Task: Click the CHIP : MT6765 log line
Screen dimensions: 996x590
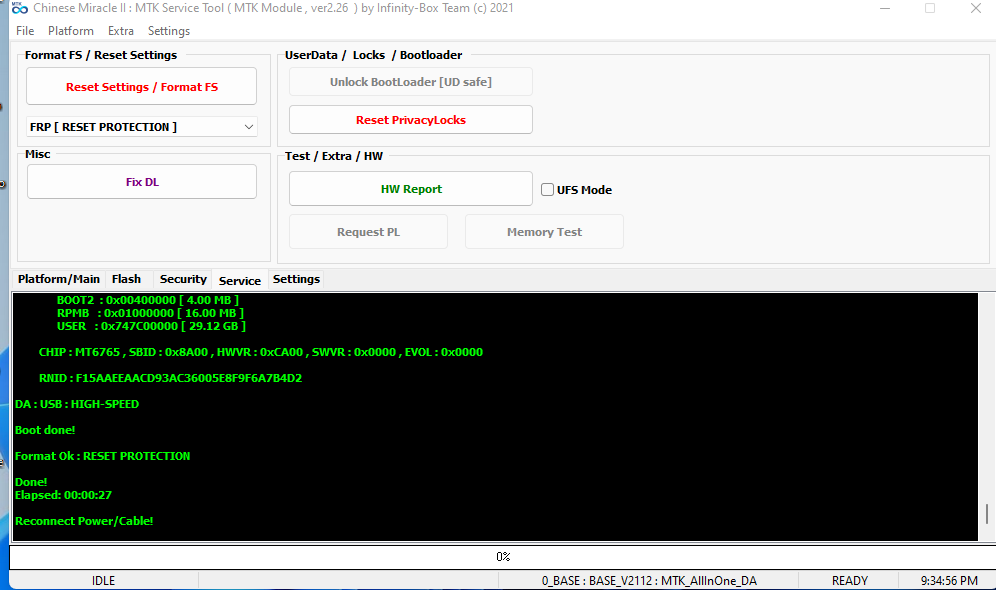Action: [x=260, y=352]
